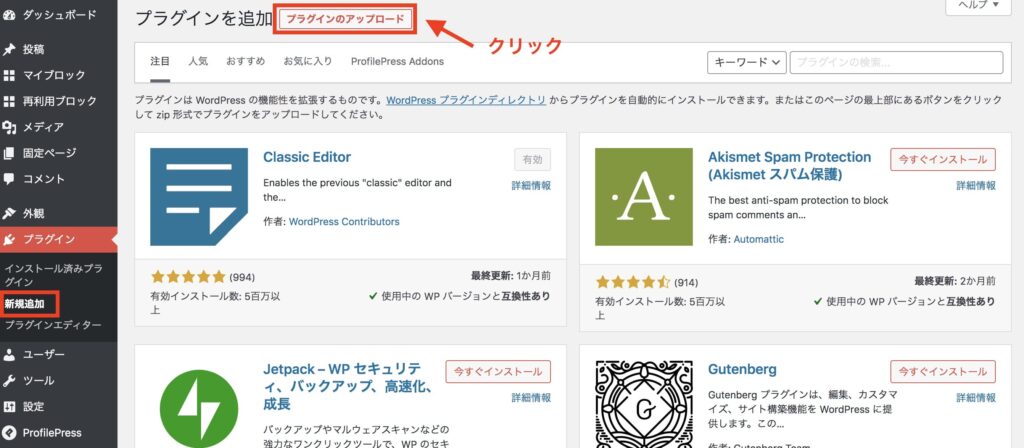Focus the プラグインの検索 input field
Screen dimensions: 1024x448
(896, 62)
